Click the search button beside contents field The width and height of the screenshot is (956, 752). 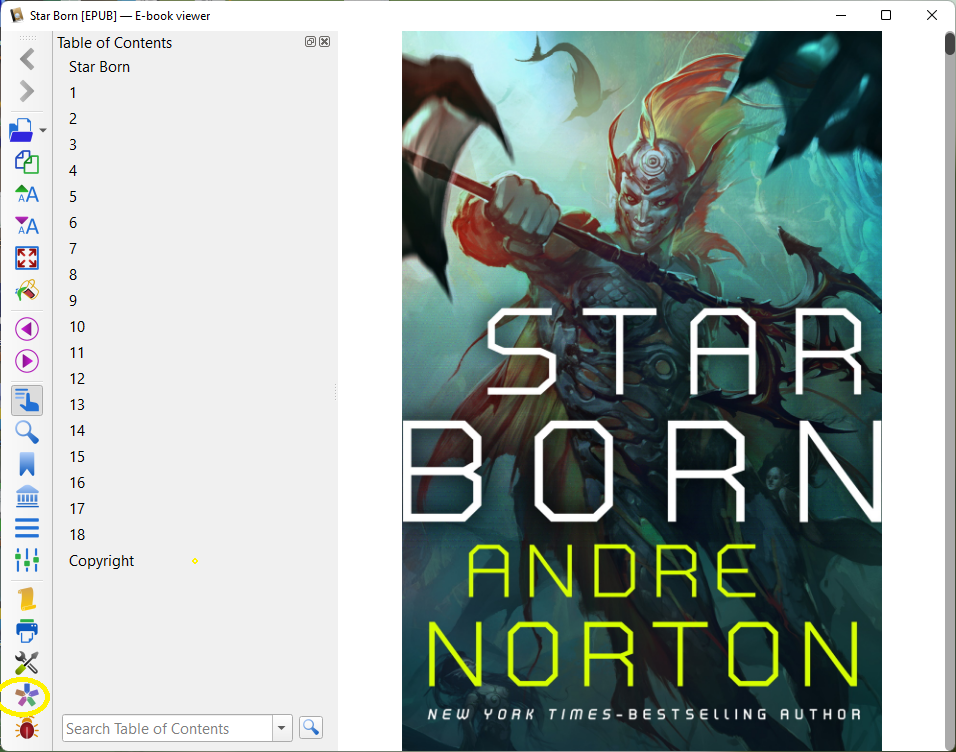311,728
